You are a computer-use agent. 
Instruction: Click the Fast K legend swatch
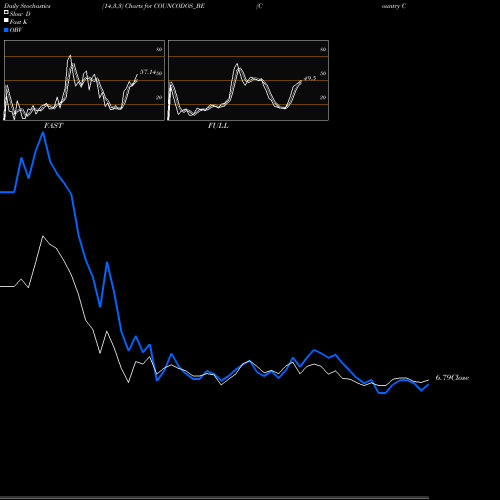[6, 20]
